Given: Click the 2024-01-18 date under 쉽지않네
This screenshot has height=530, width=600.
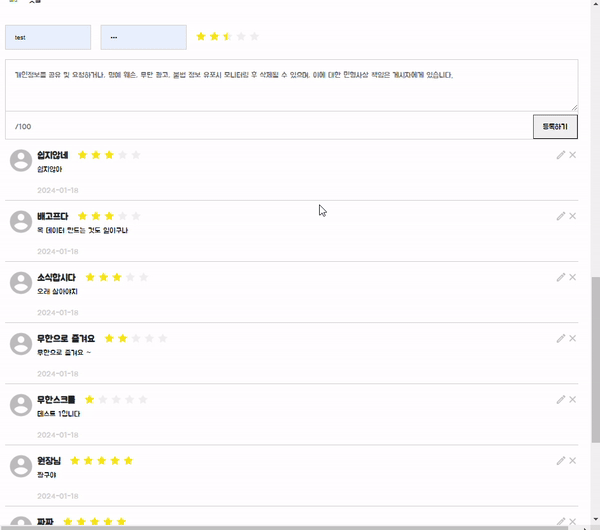Looking at the screenshot, I should pos(58,190).
